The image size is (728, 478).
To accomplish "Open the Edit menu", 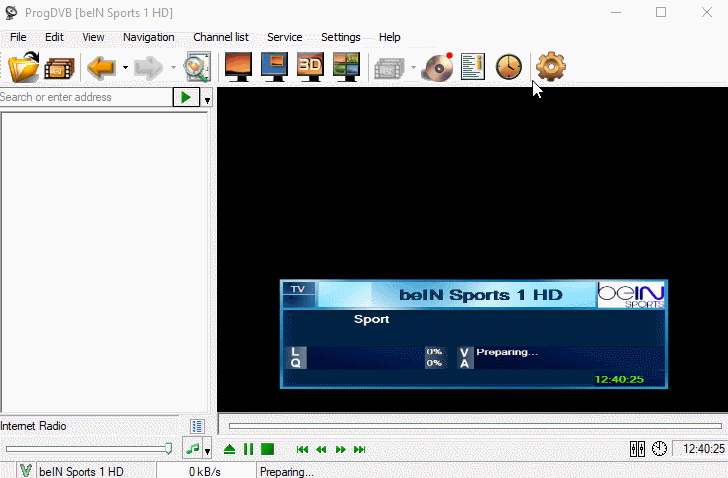I will [54, 37].
